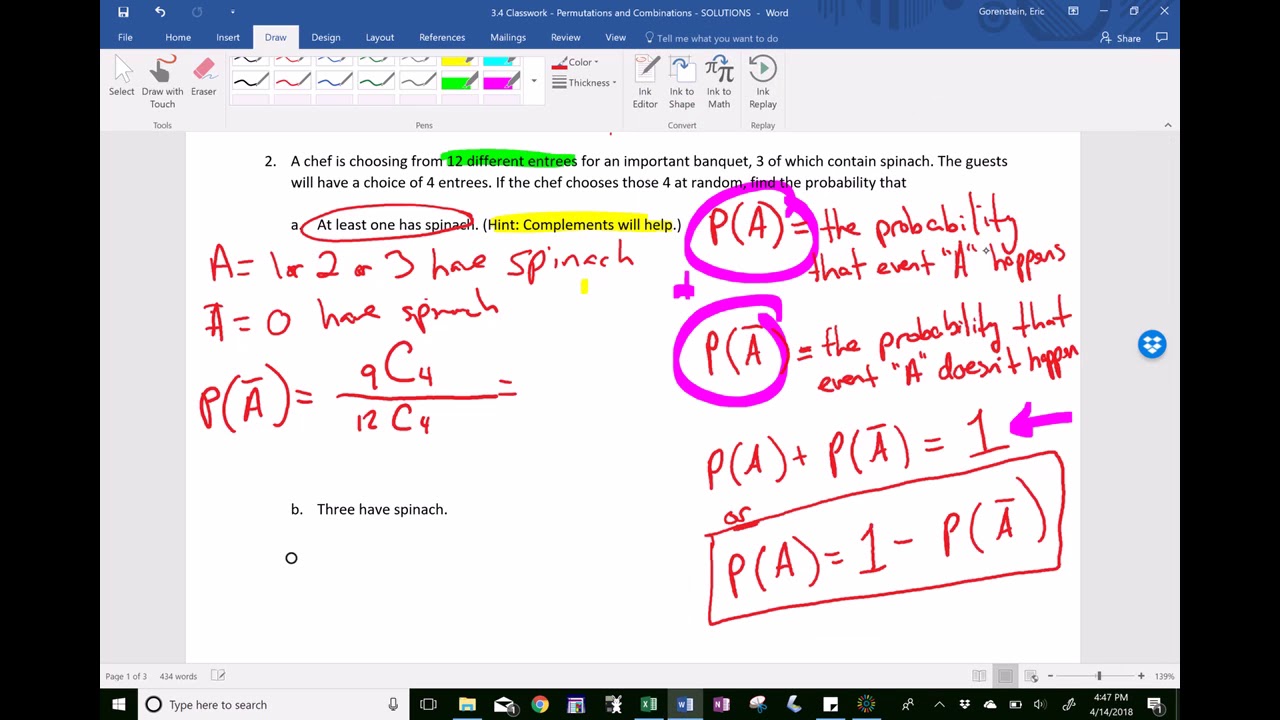Screen dimensions: 1280x720
Task: Start Ink Replay
Action: tap(763, 82)
